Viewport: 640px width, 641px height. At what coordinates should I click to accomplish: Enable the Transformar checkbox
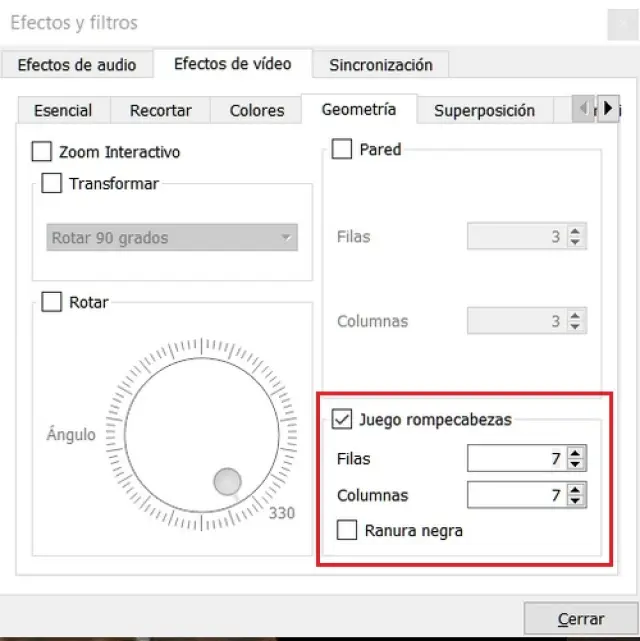52,184
